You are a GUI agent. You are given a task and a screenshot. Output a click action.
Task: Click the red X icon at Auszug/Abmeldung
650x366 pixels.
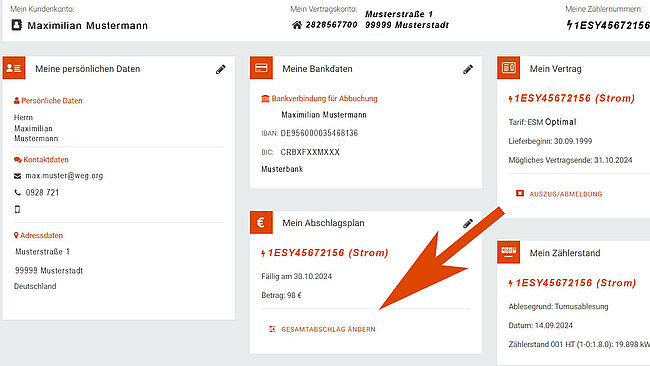[x=520, y=194]
